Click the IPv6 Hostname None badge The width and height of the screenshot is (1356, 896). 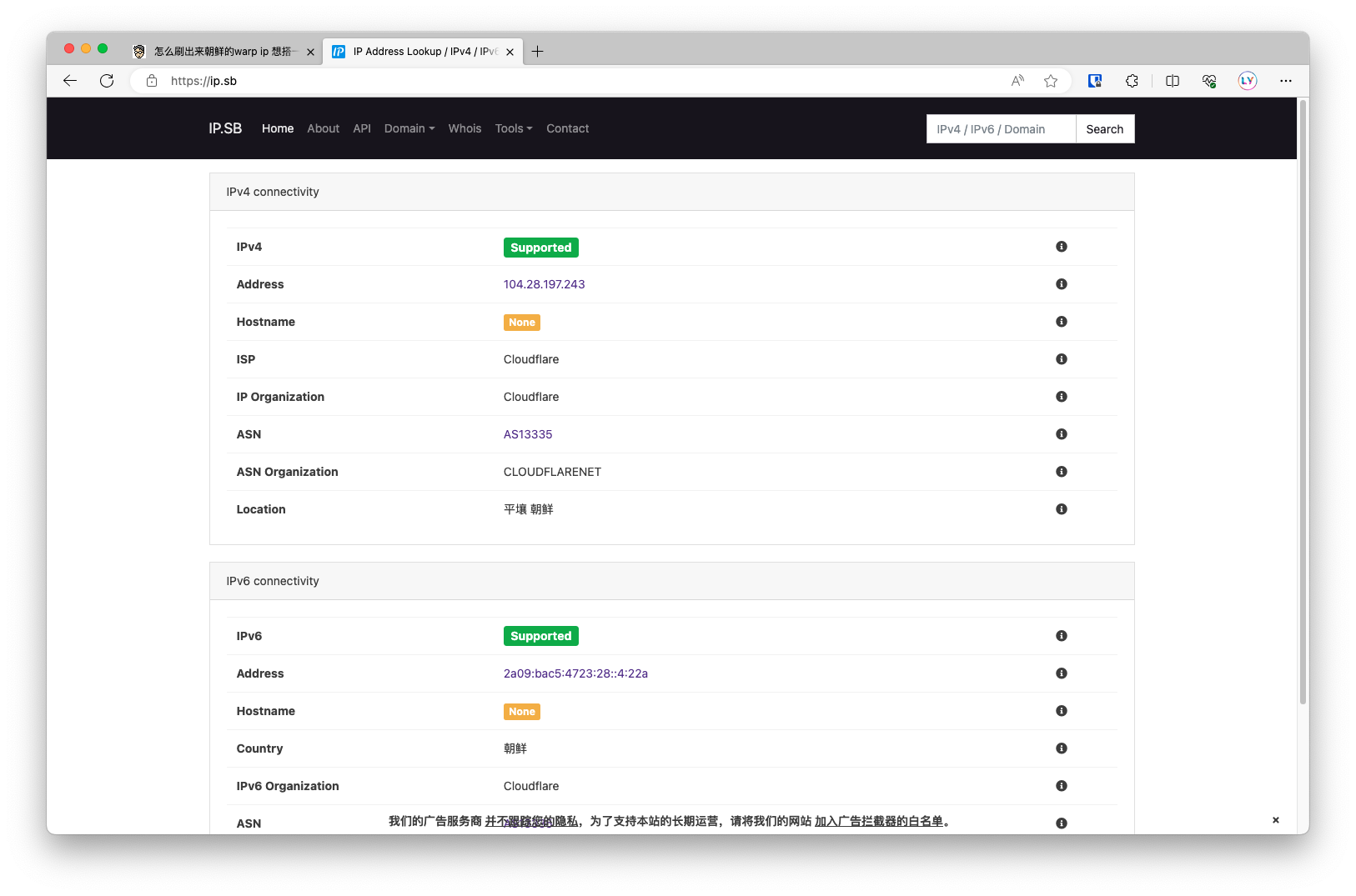tap(522, 712)
